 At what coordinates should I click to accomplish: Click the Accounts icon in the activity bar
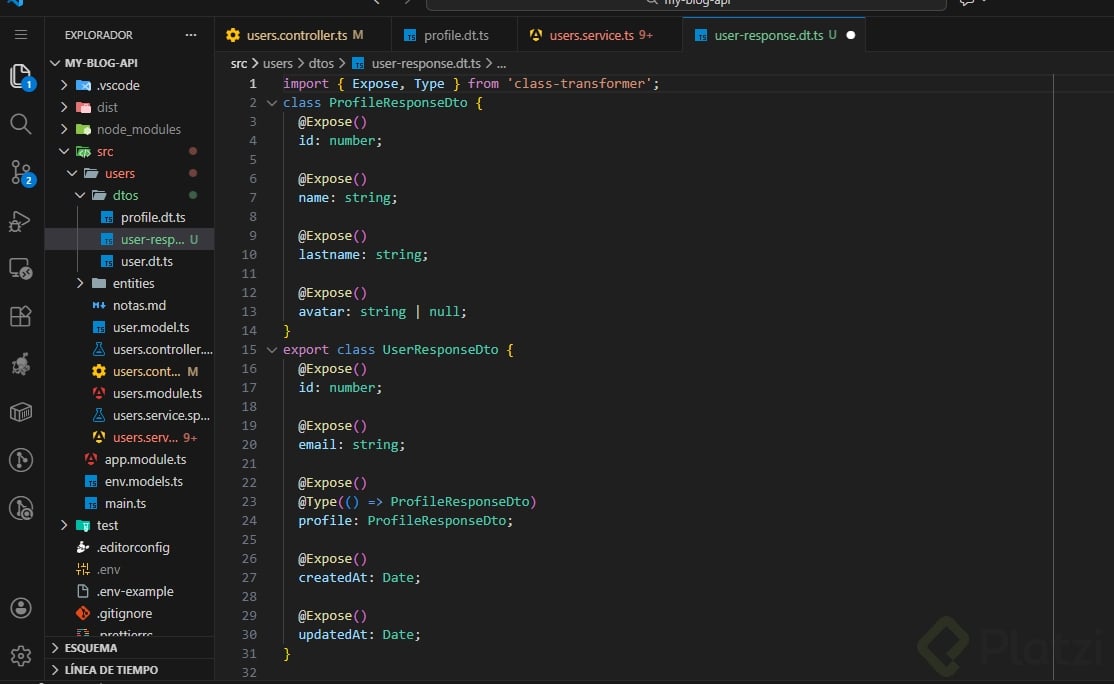(21, 608)
